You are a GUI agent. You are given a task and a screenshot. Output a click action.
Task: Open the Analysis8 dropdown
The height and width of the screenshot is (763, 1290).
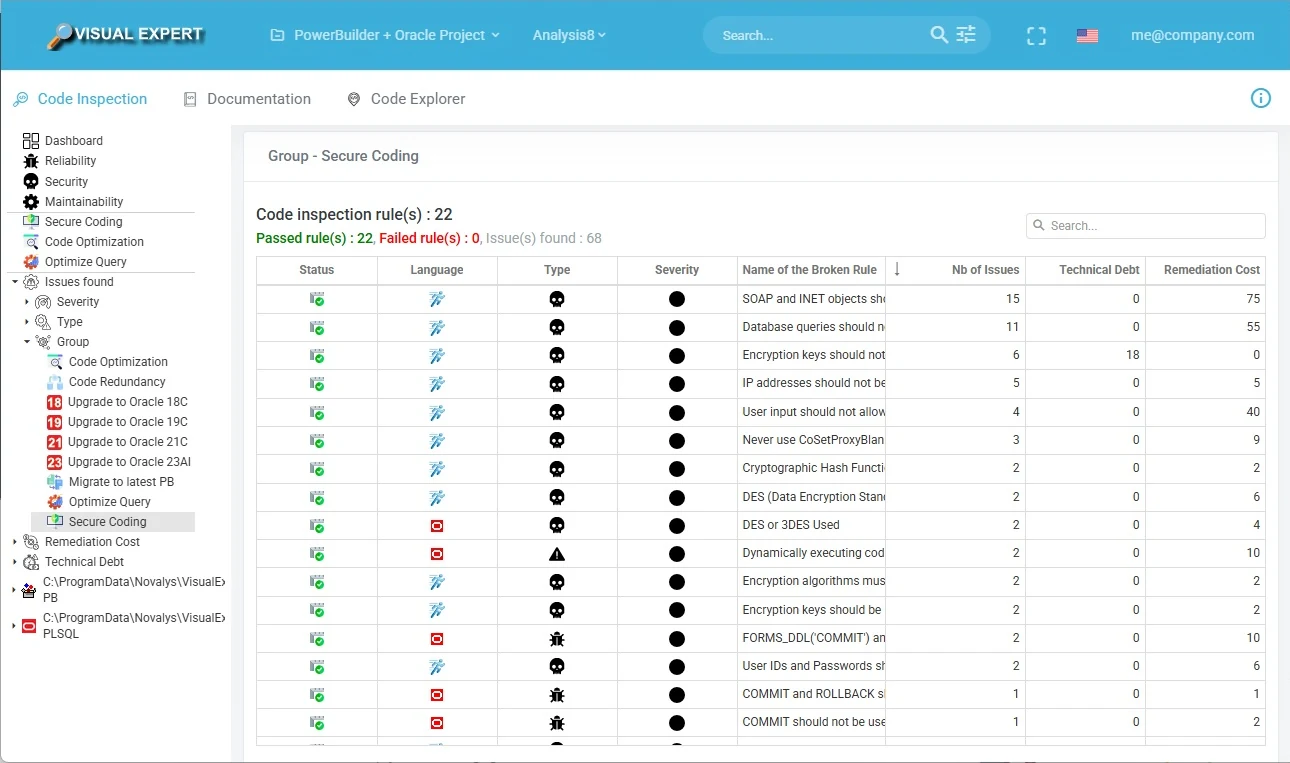[570, 35]
